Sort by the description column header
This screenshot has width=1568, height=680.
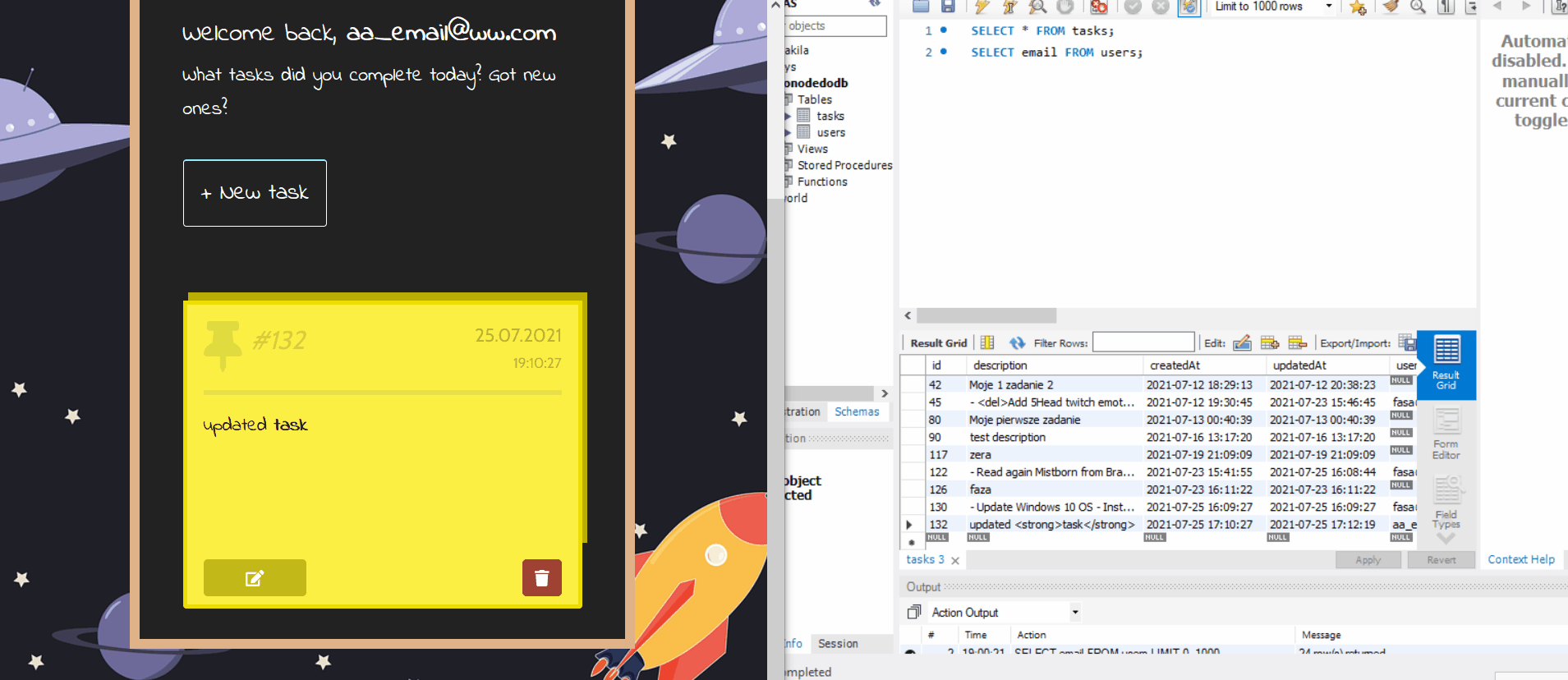[1055, 365]
